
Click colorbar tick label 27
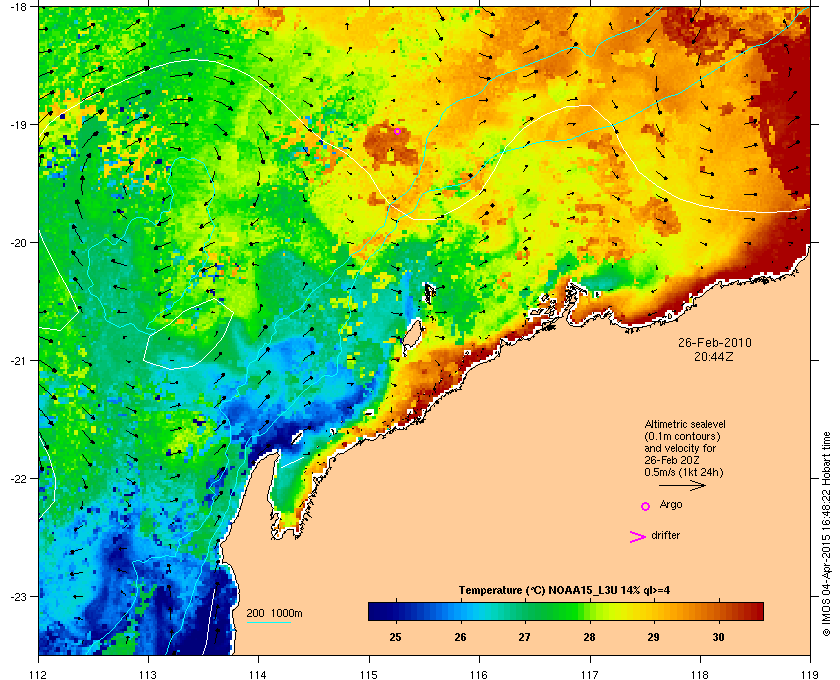524,637
